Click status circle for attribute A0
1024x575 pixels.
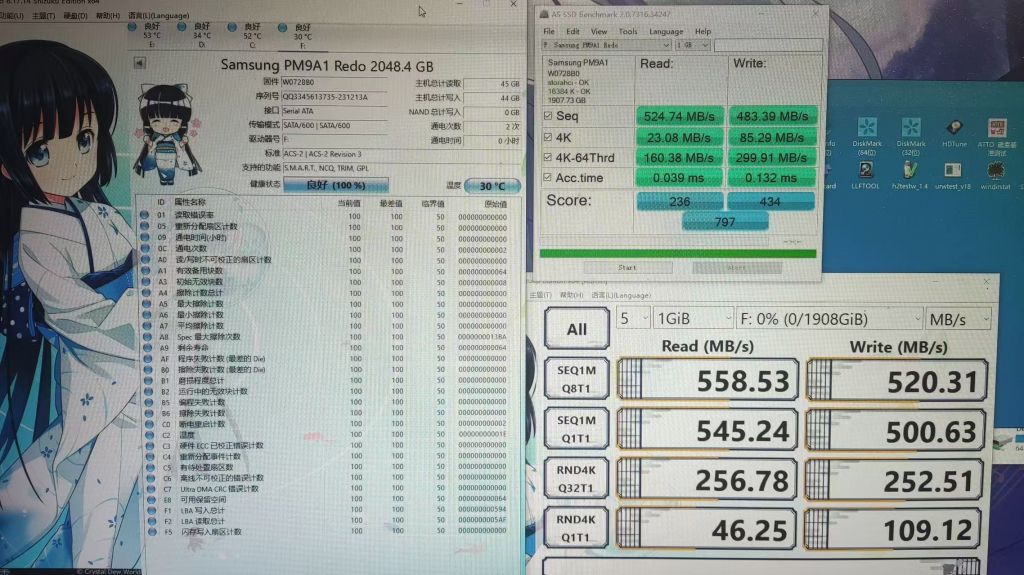145,259
